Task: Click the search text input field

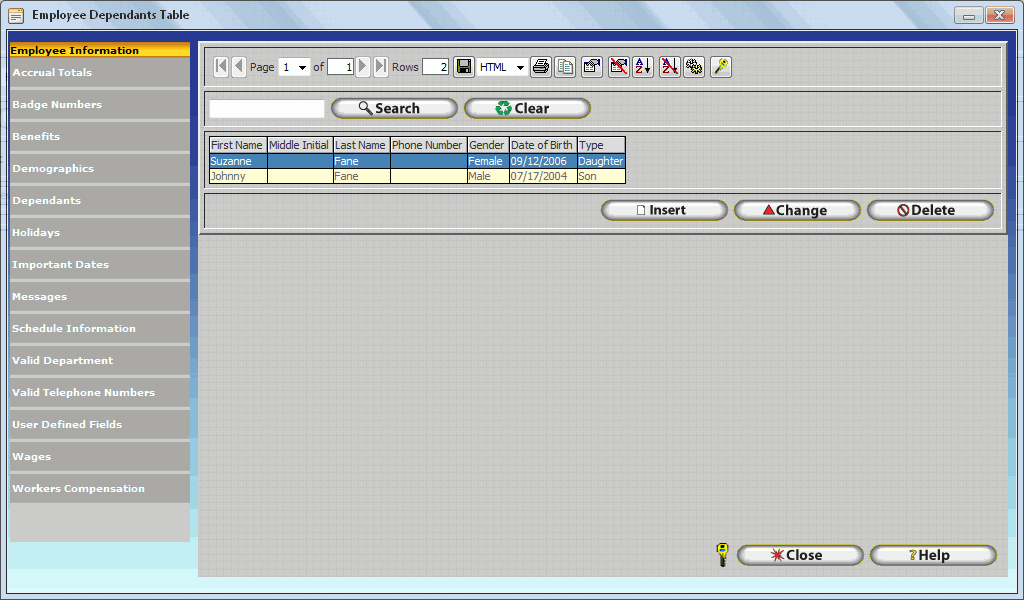Action: (x=267, y=109)
